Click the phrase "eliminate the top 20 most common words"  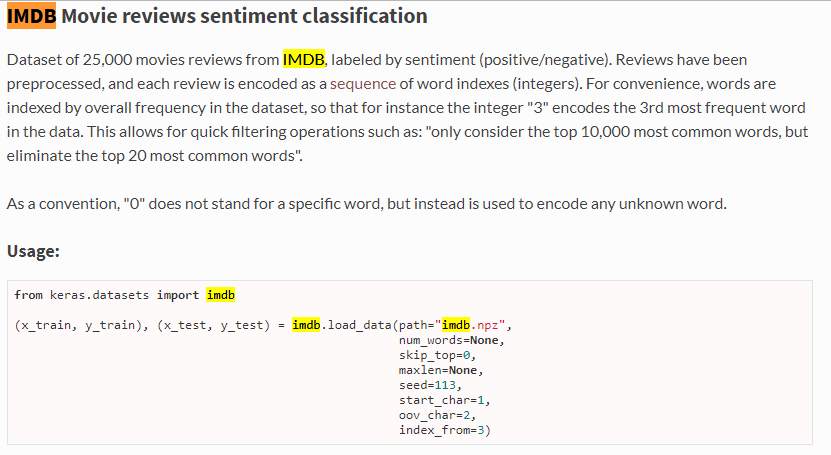pyautogui.click(x=151, y=156)
